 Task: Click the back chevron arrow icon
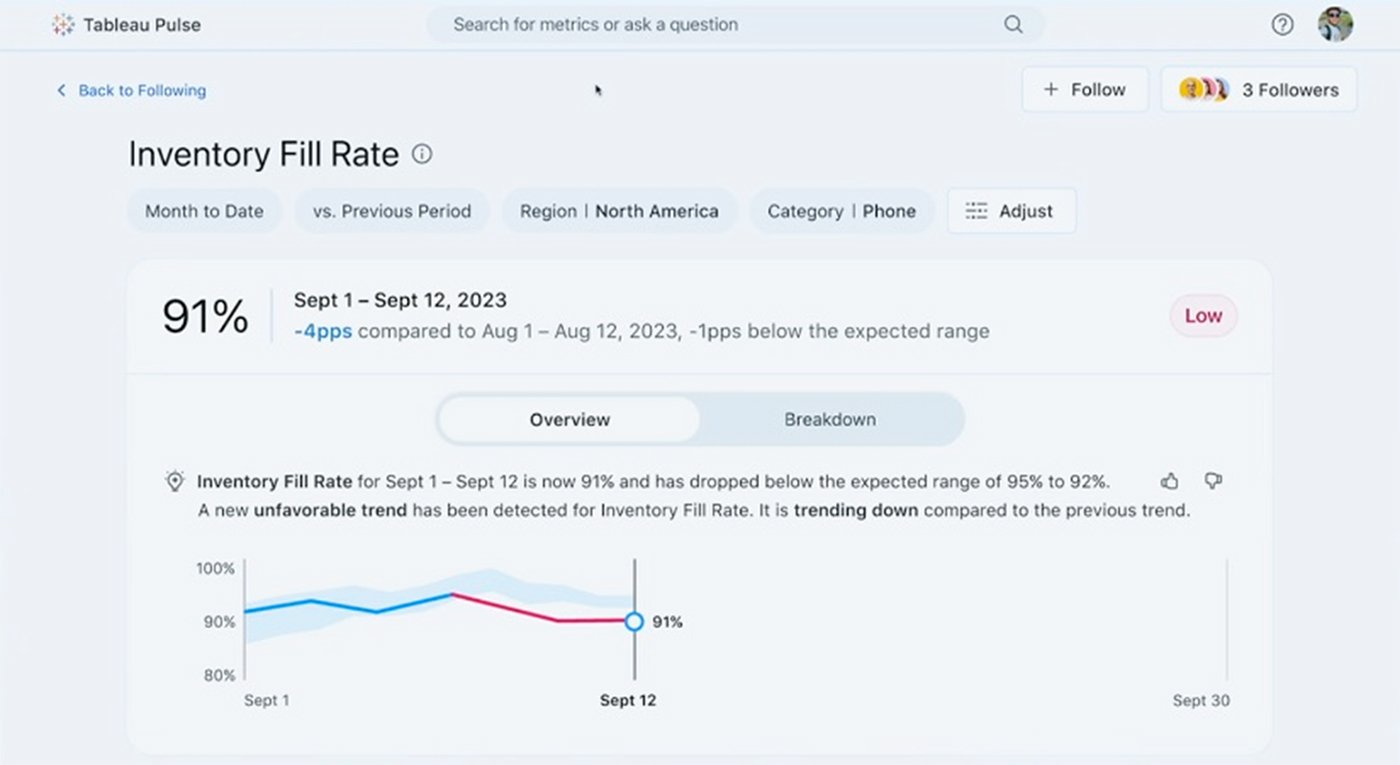point(61,90)
